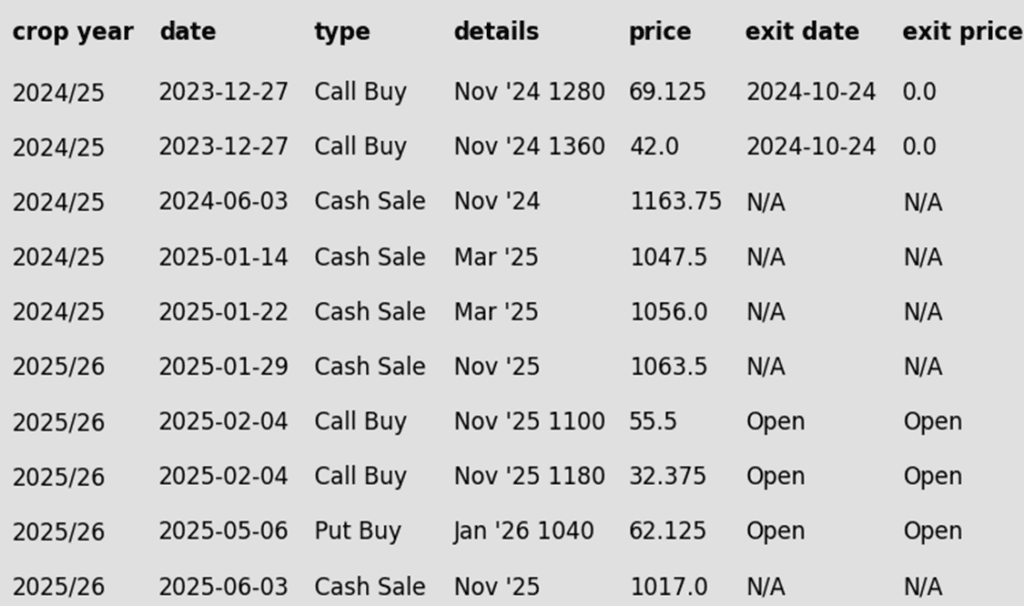The image size is (1024, 606).
Task: Click the 'crop year' column header
Action: point(72,32)
